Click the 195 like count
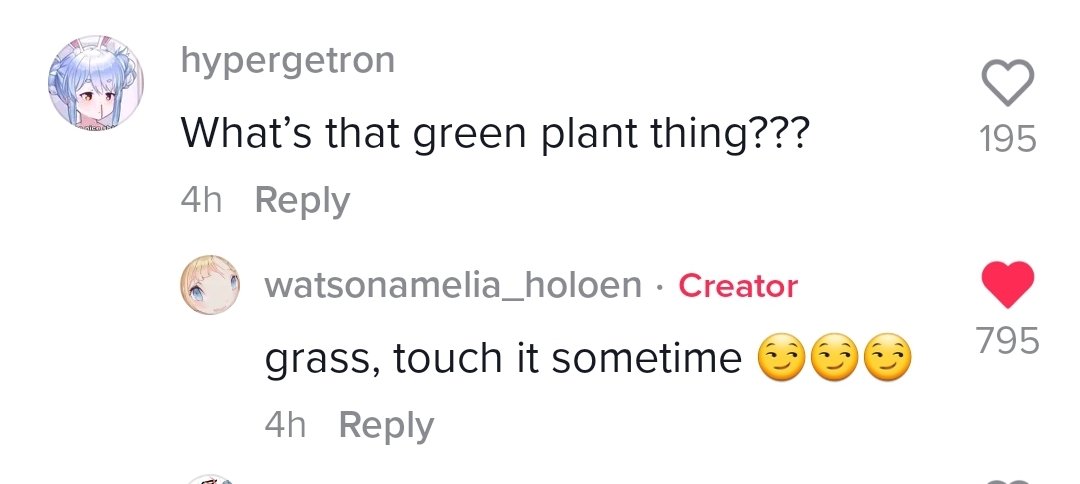The image size is (1080, 484). click(1008, 139)
